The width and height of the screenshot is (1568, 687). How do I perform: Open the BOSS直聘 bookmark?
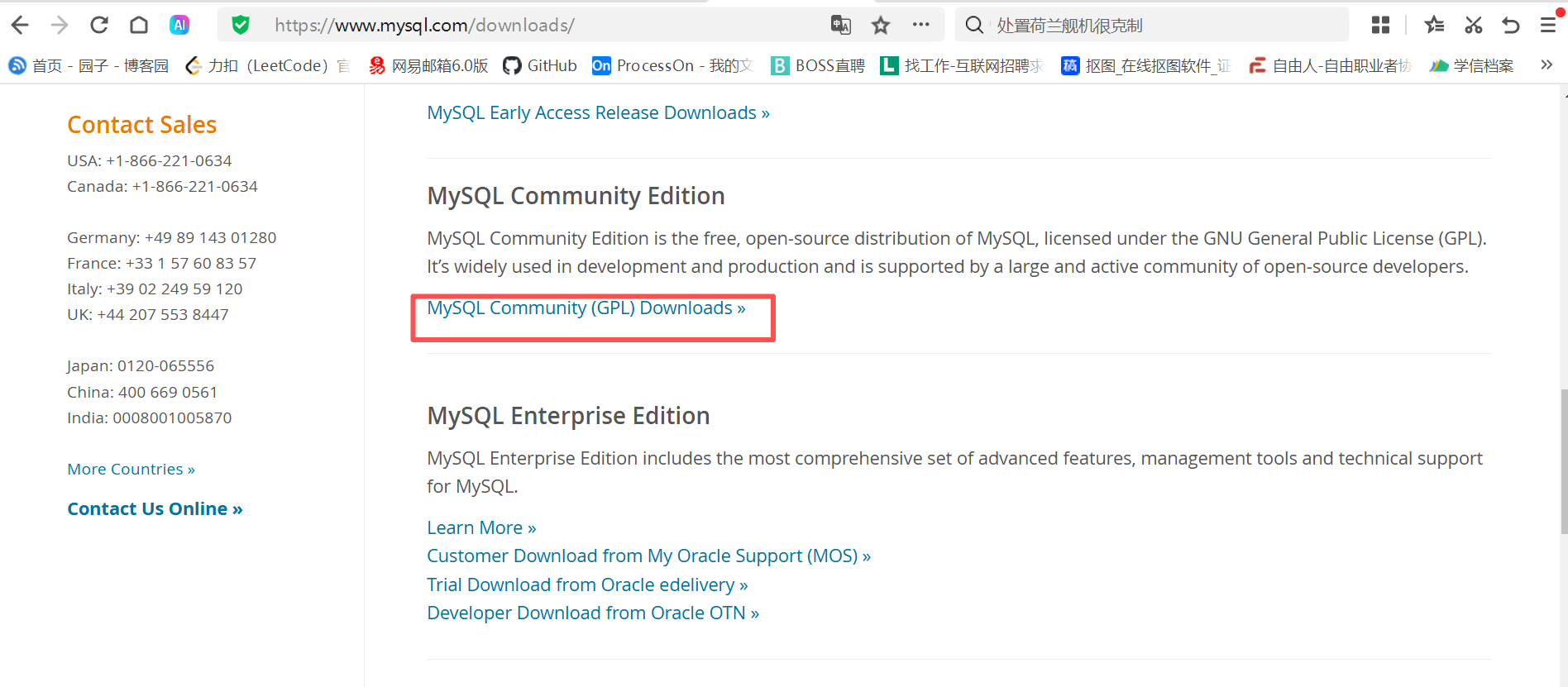[x=818, y=65]
